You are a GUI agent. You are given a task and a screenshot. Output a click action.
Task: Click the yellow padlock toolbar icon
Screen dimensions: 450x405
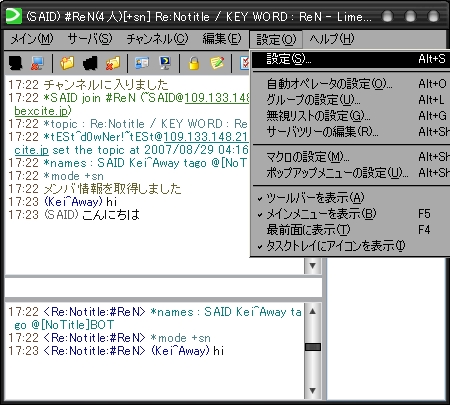point(194,63)
